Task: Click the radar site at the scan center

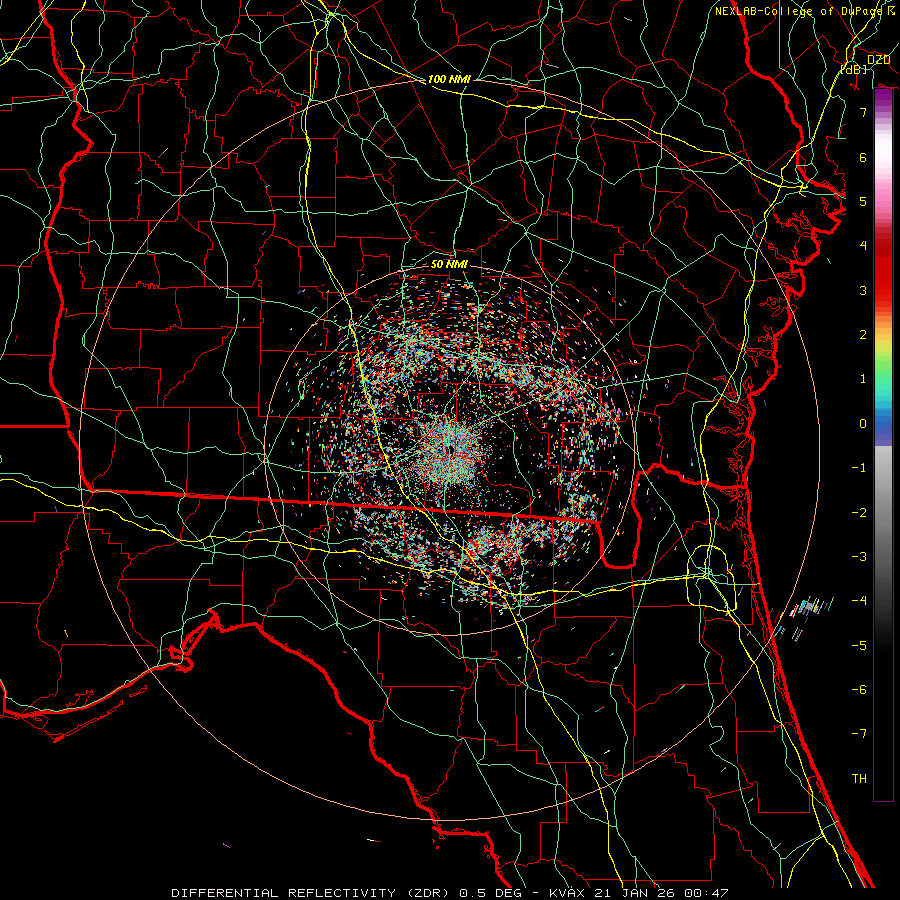Action: pos(451,449)
